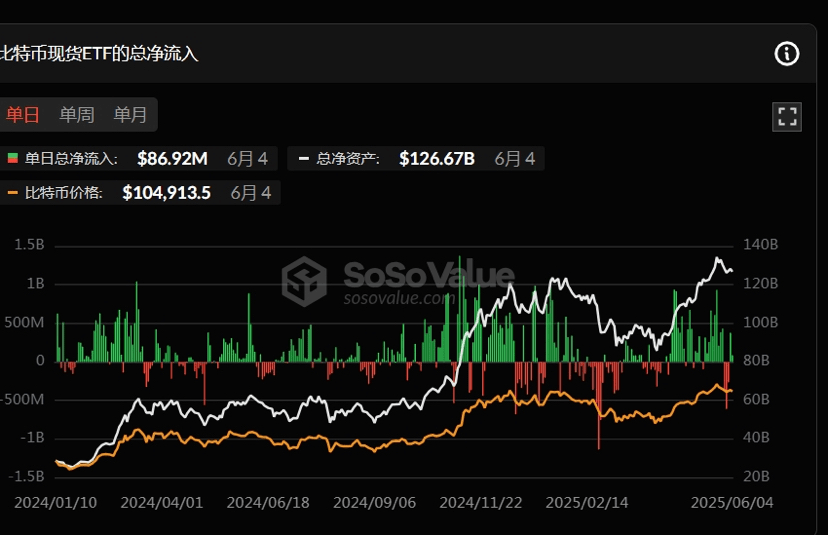Toggle the 单日总净流入 legend series
Image resolution: width=828 pixels, height=535 pixels.
pyautogui.click(x=136, y=158)
